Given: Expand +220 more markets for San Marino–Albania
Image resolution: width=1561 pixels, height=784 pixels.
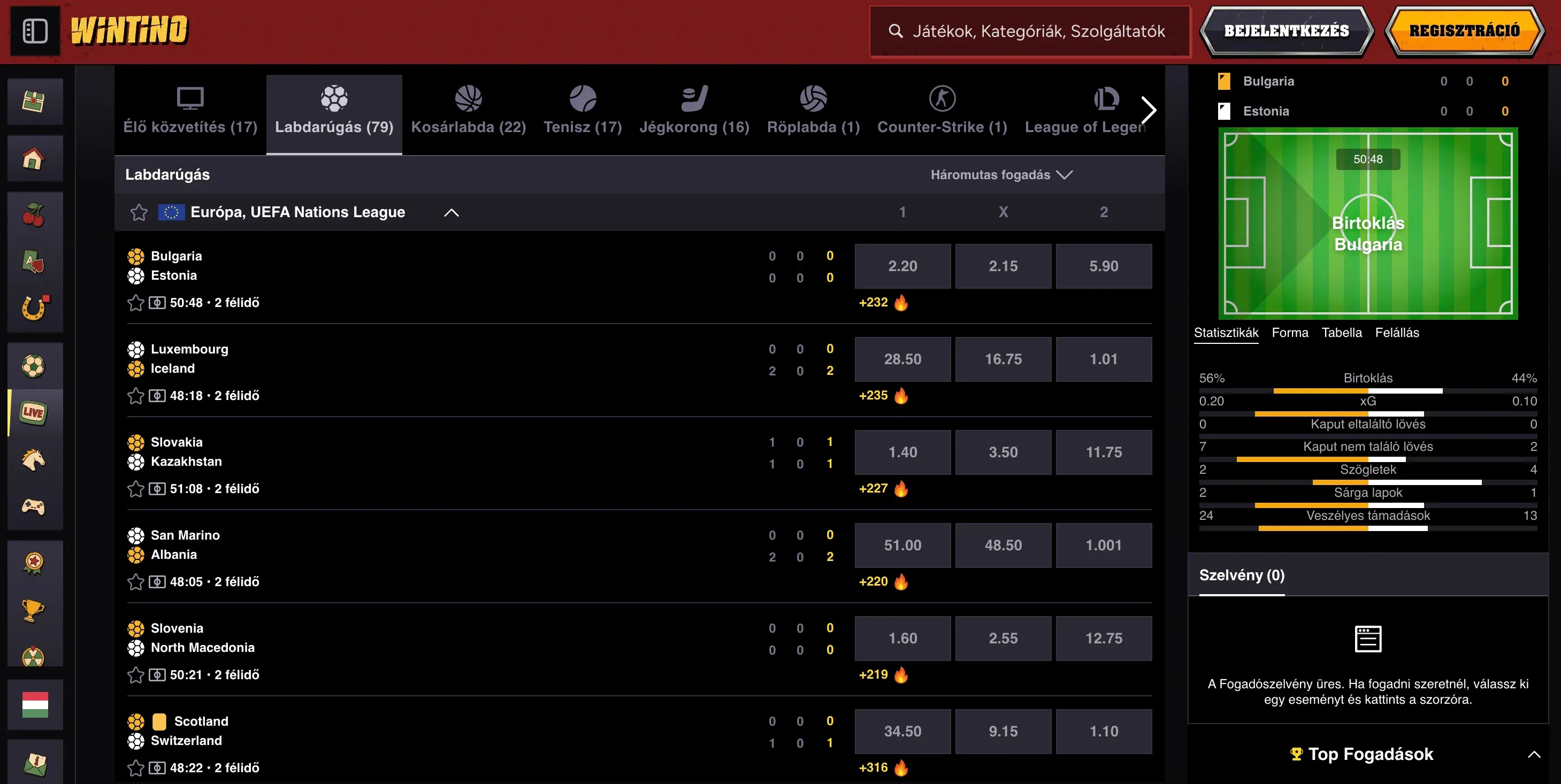Looking at the screenshot, I should tap(883, 582).
